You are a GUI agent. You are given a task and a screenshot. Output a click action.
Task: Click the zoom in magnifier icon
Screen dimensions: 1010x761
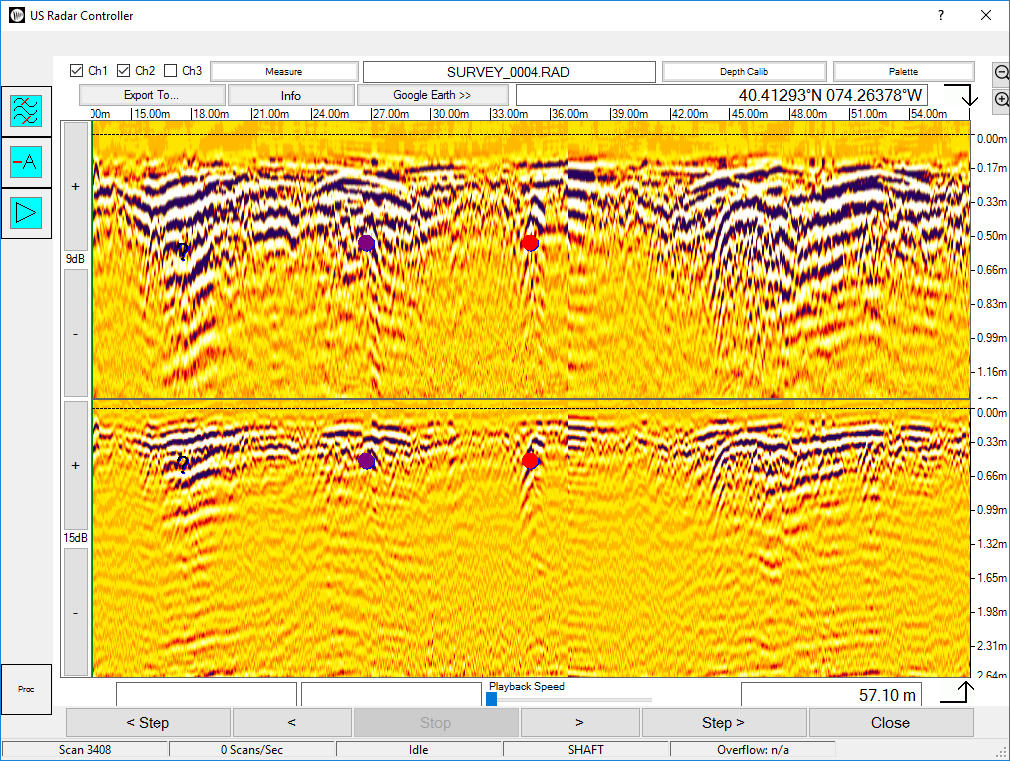pos(1002,99)
